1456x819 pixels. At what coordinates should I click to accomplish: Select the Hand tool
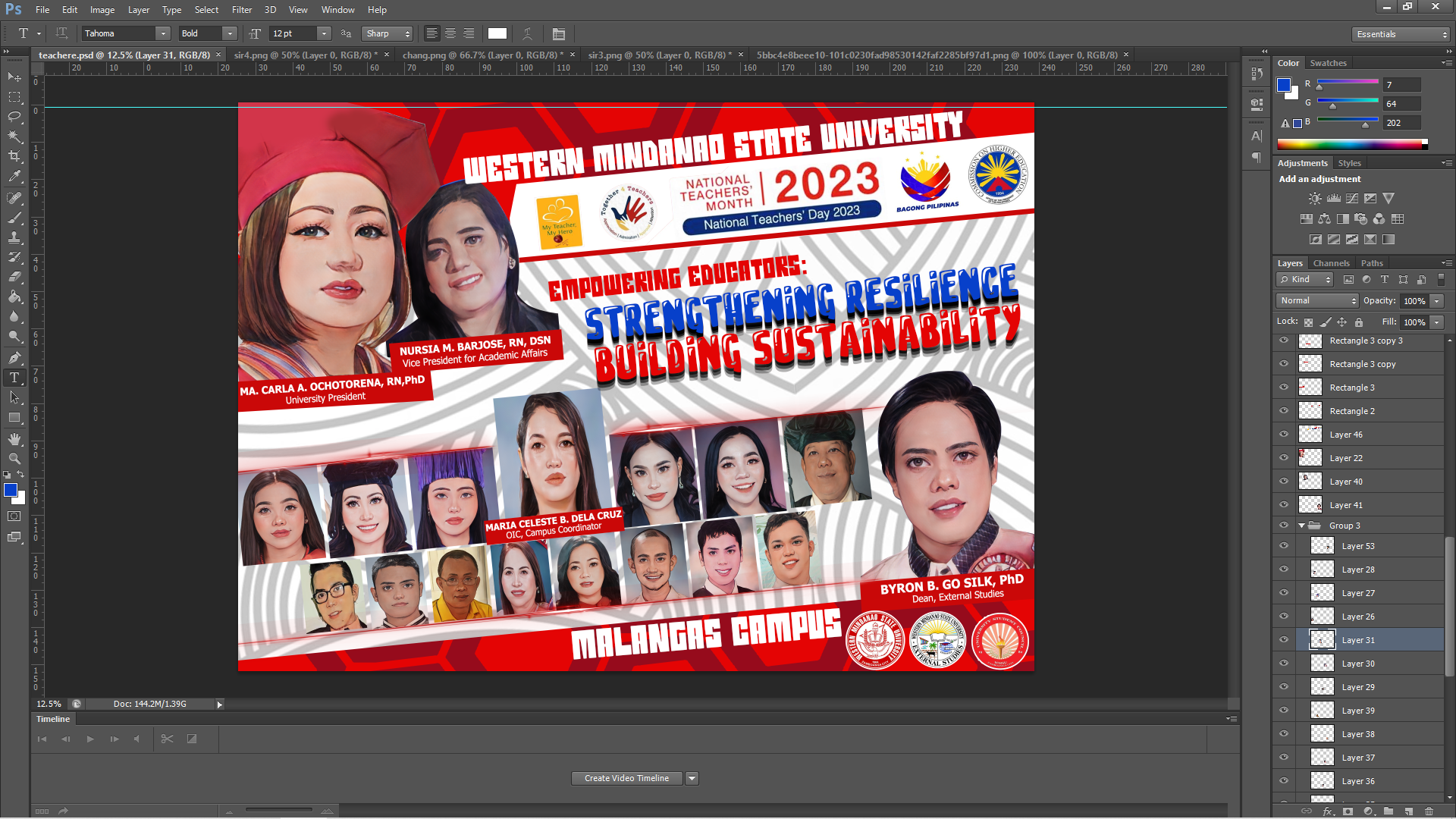(x=14, y=439)
